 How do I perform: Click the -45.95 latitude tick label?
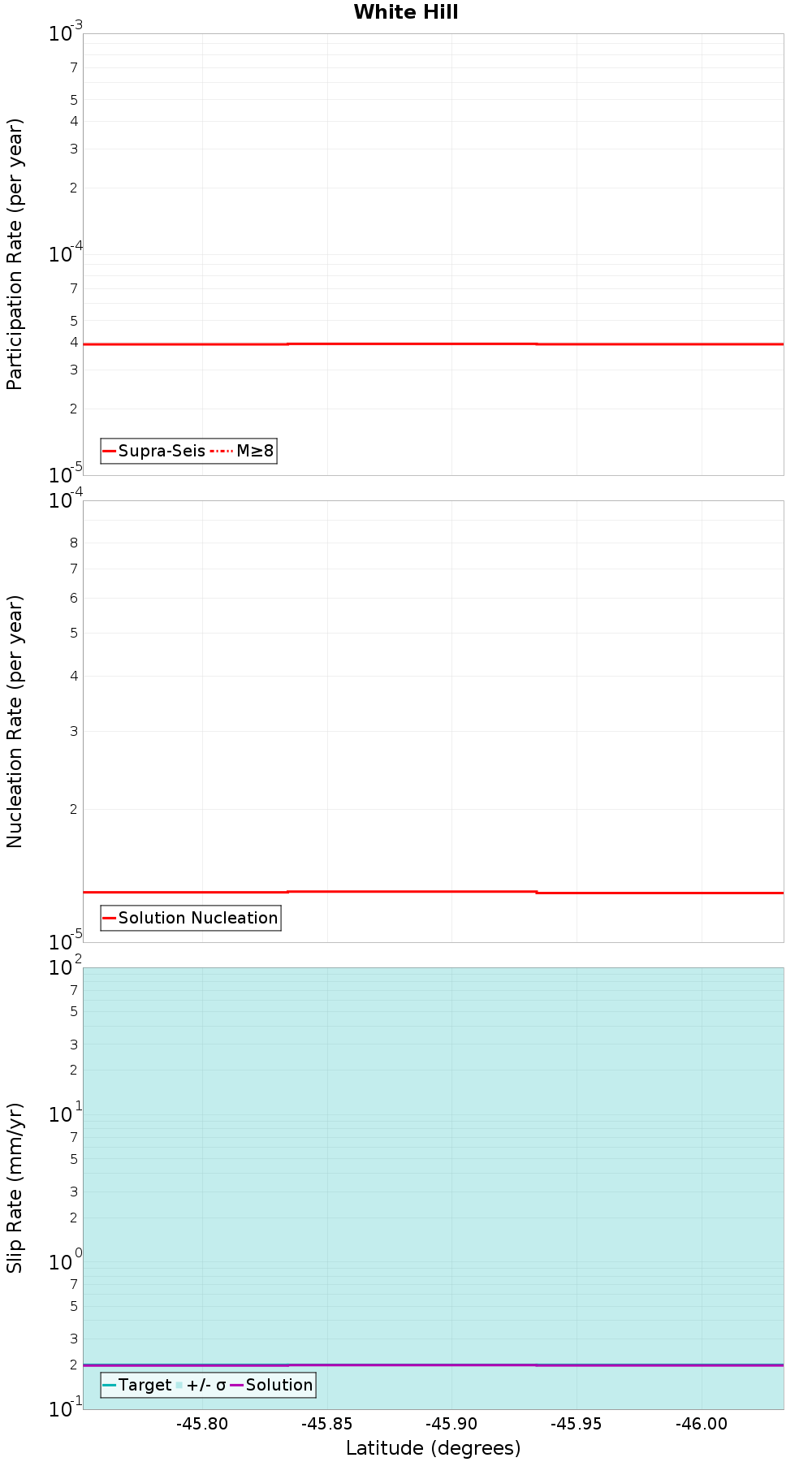pyautogui.click(x=577, y=1424)
